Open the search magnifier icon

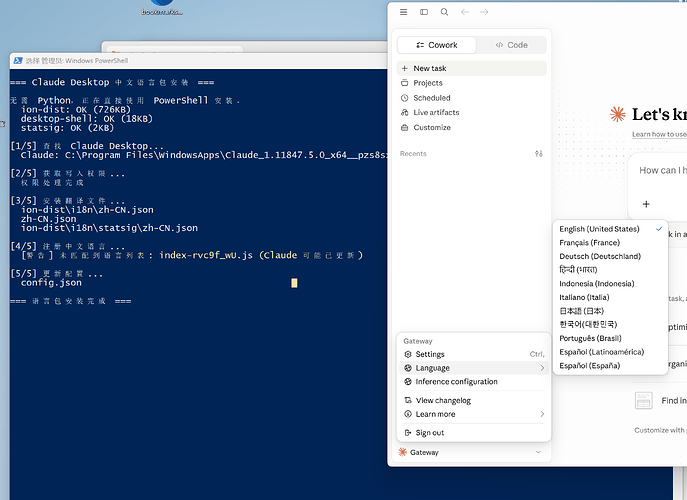[x=444, y=12]
